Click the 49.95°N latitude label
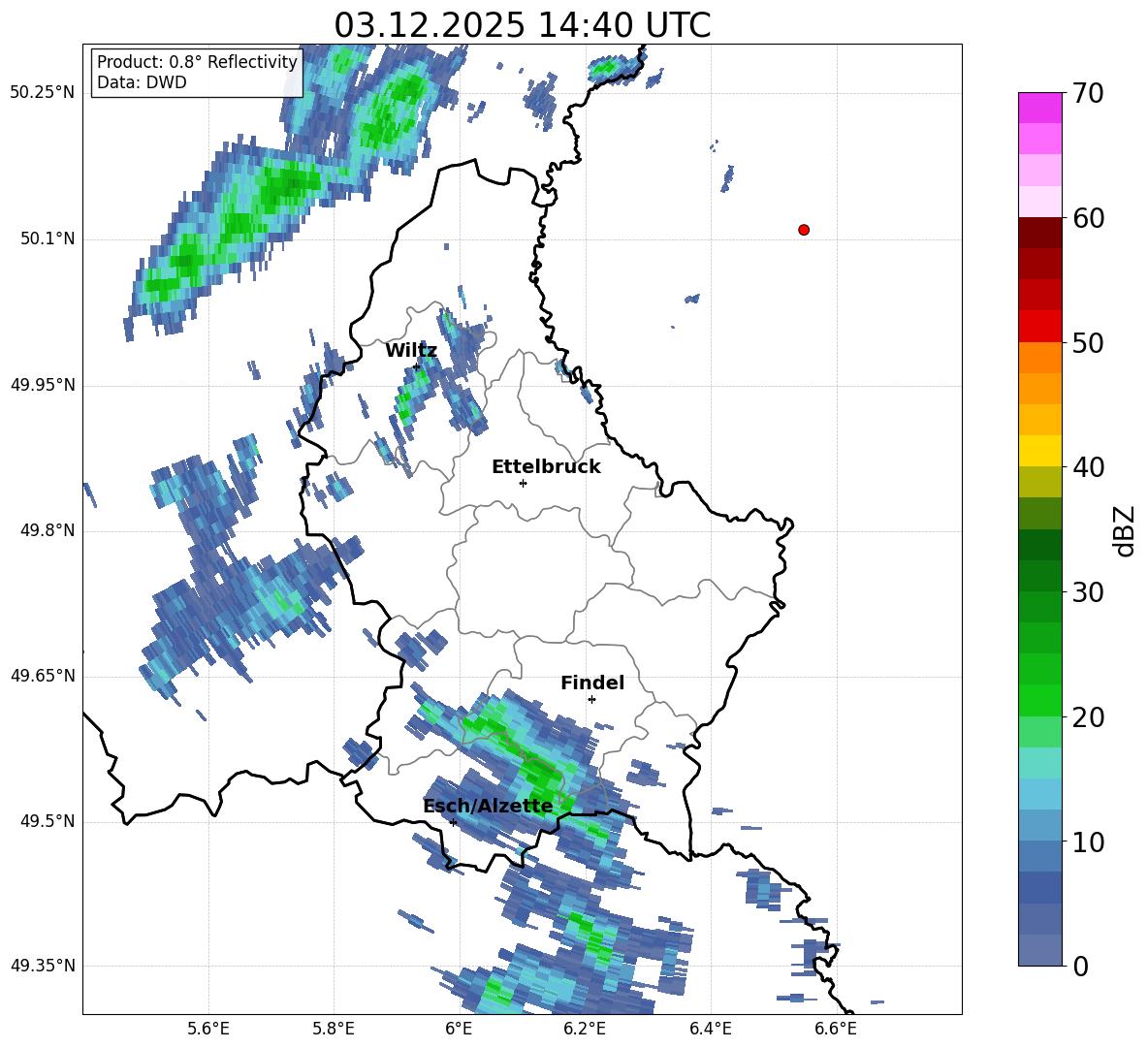The width and height of the screenshot is (1148, 1048). [43, 385]
